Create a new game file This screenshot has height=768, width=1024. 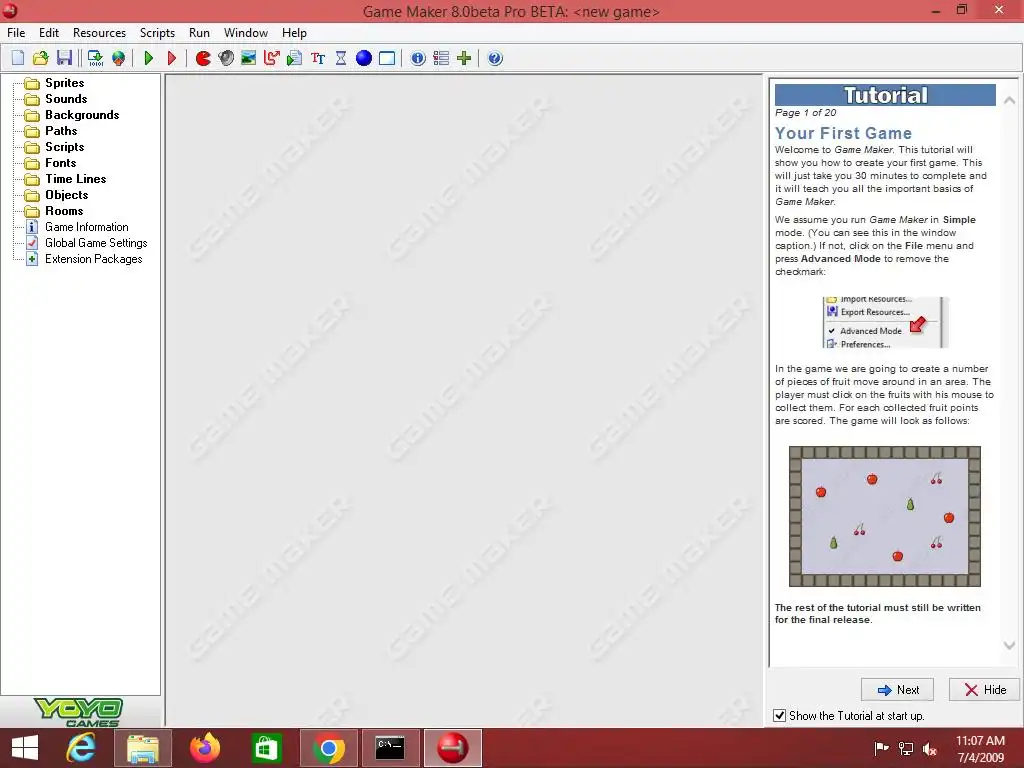pos(18,58)
